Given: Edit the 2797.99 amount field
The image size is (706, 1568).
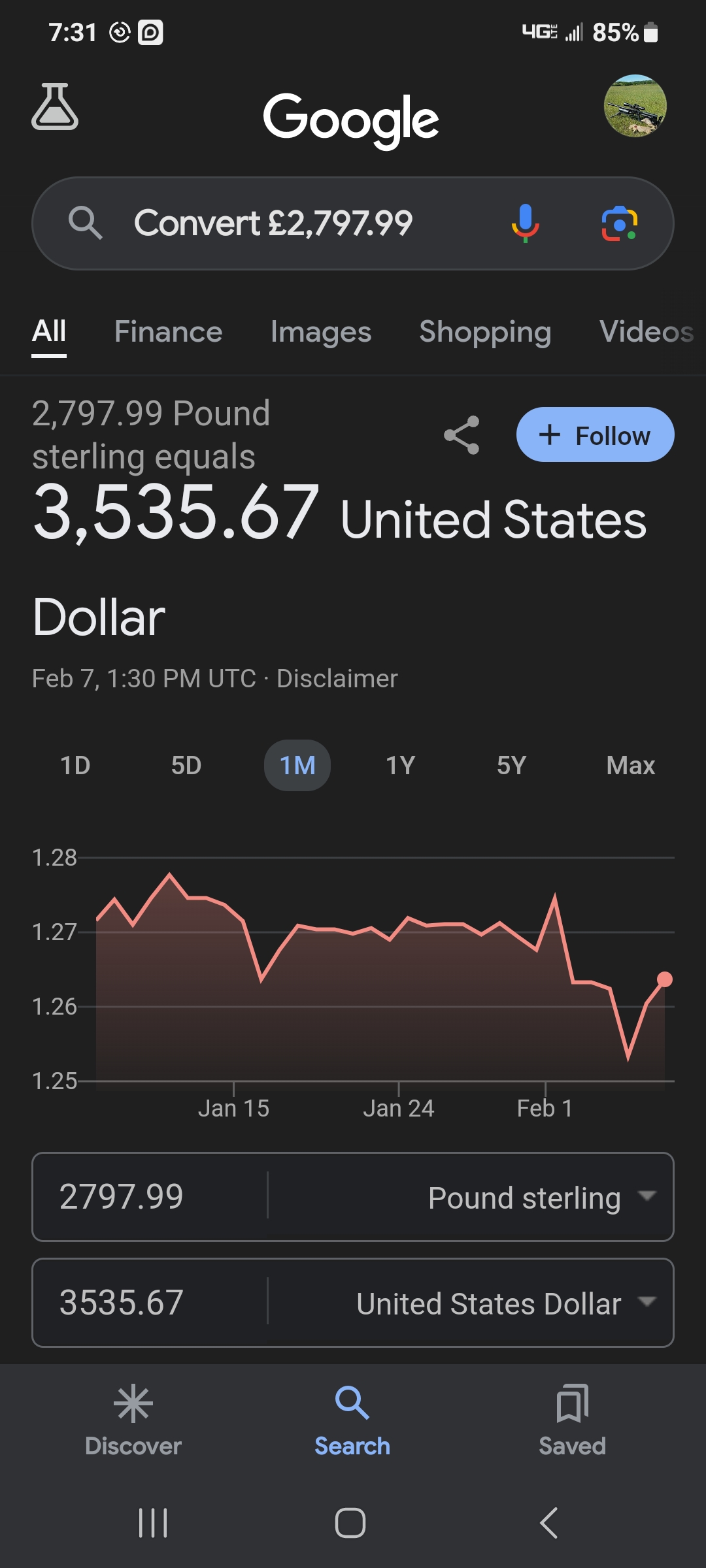Looking at the screenshot, I should [149, 1197].
